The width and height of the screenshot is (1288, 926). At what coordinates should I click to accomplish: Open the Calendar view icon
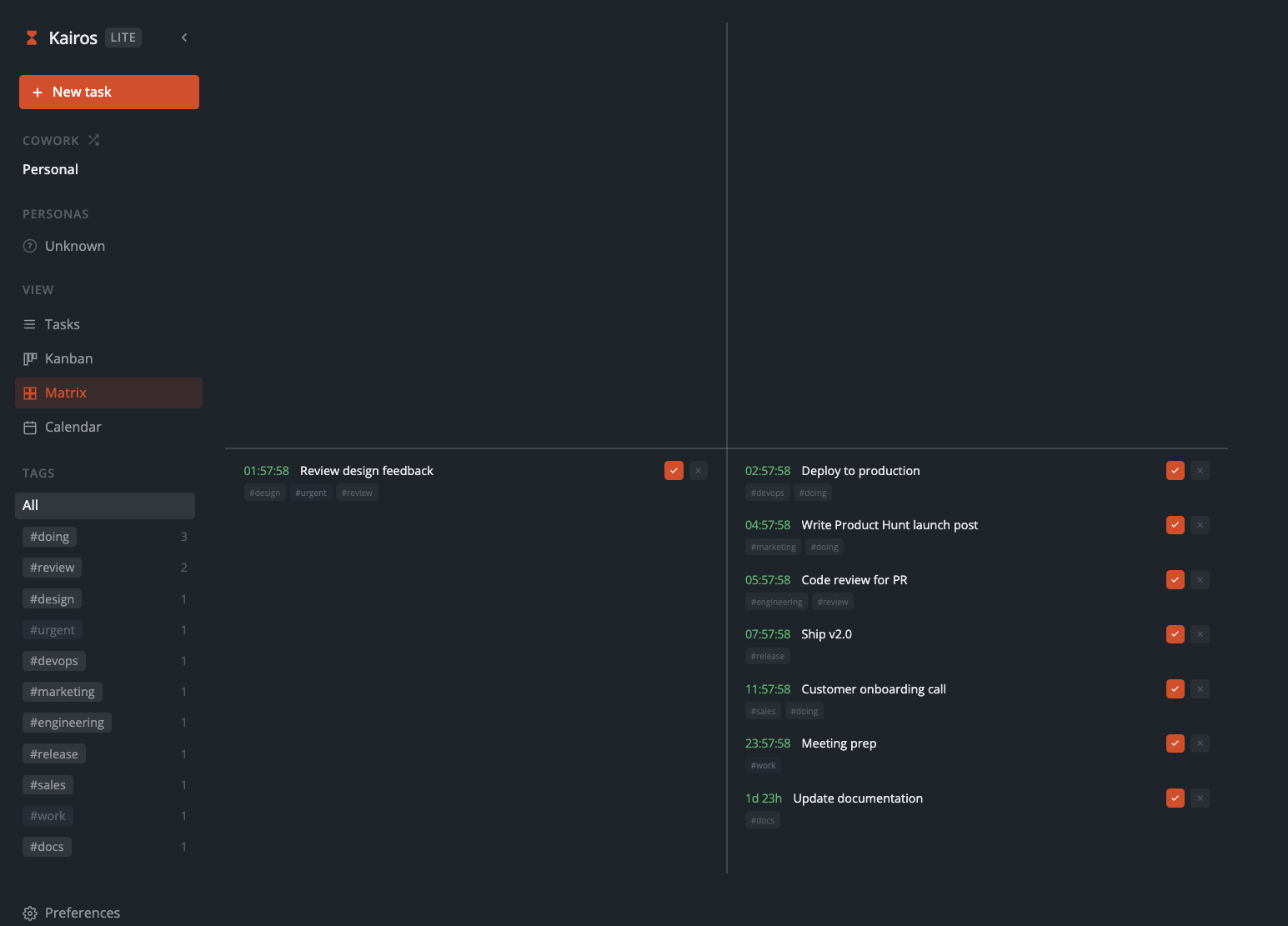click(x=31, y=427)
